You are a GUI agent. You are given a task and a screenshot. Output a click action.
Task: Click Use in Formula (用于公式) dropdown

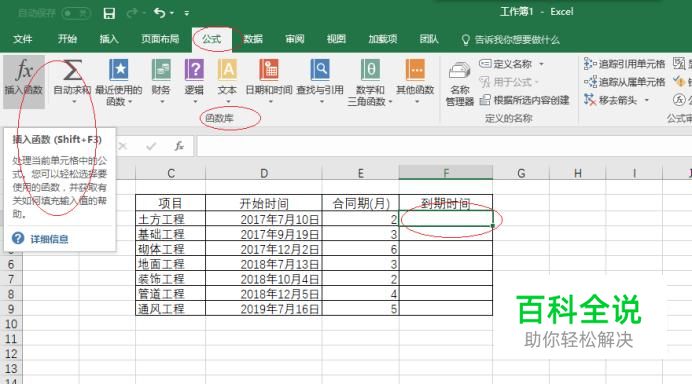point(509,82)
